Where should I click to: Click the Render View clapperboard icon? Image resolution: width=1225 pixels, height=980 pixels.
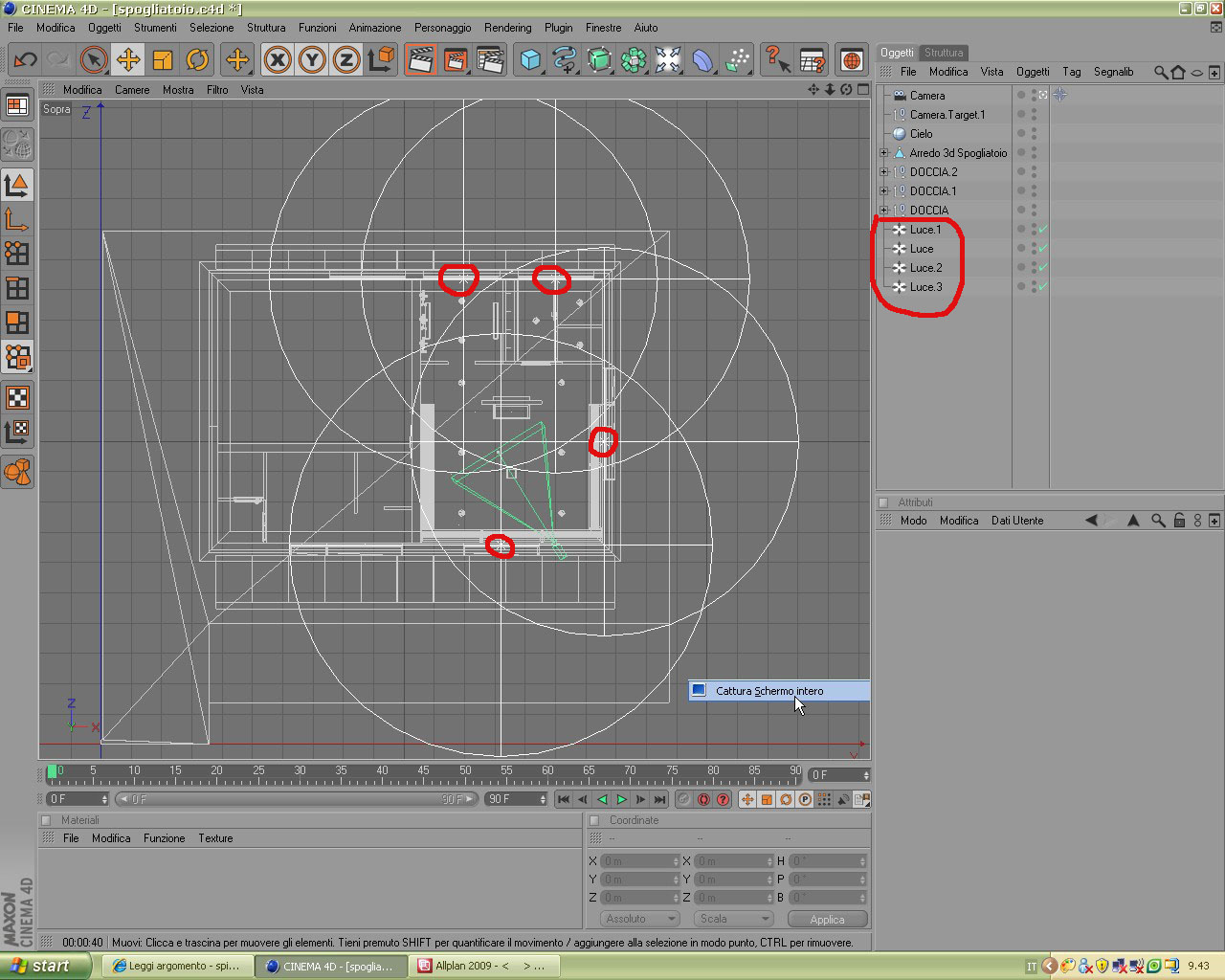coord(420,60)
